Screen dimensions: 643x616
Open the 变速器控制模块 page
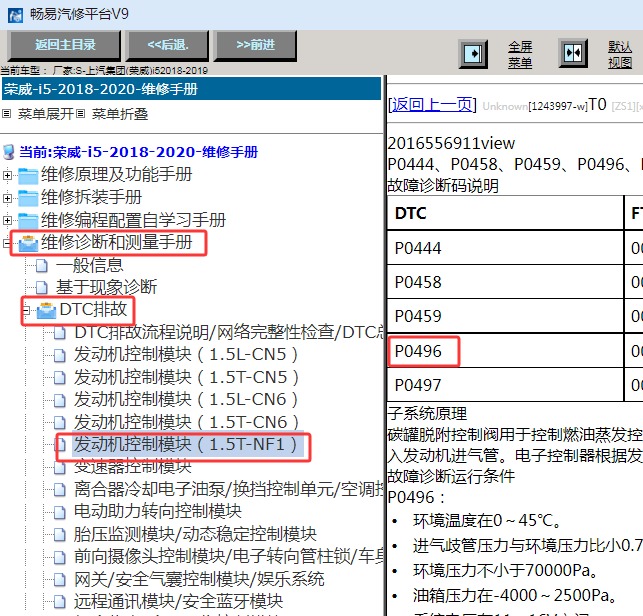(132, 467)
